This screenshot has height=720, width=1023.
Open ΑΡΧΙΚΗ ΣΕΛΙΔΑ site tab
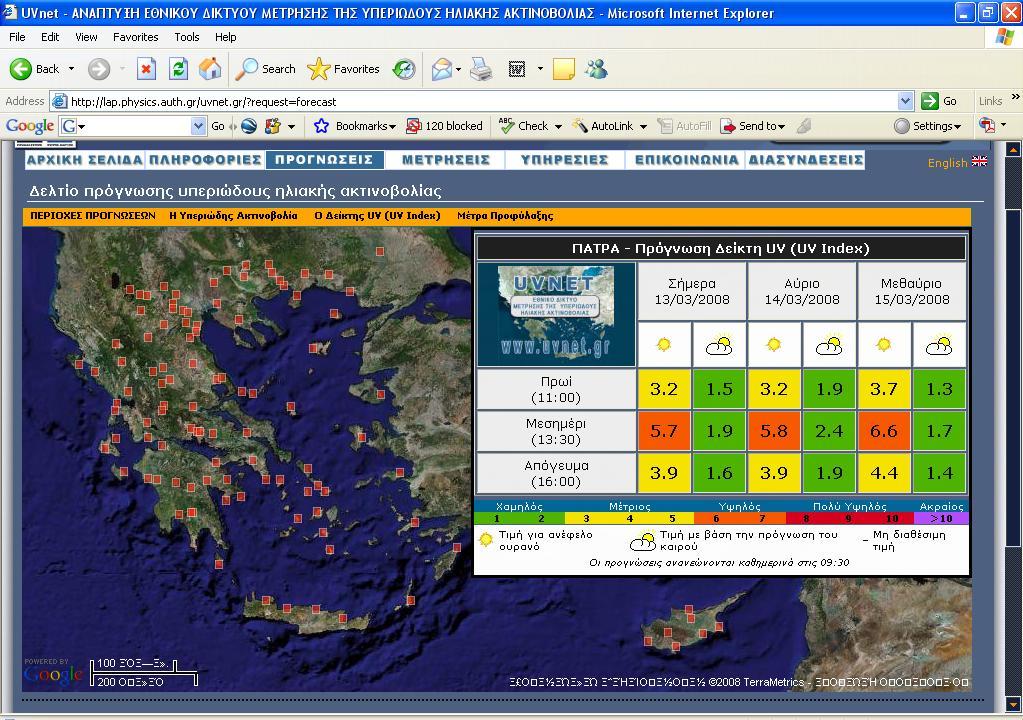[85, 160]
